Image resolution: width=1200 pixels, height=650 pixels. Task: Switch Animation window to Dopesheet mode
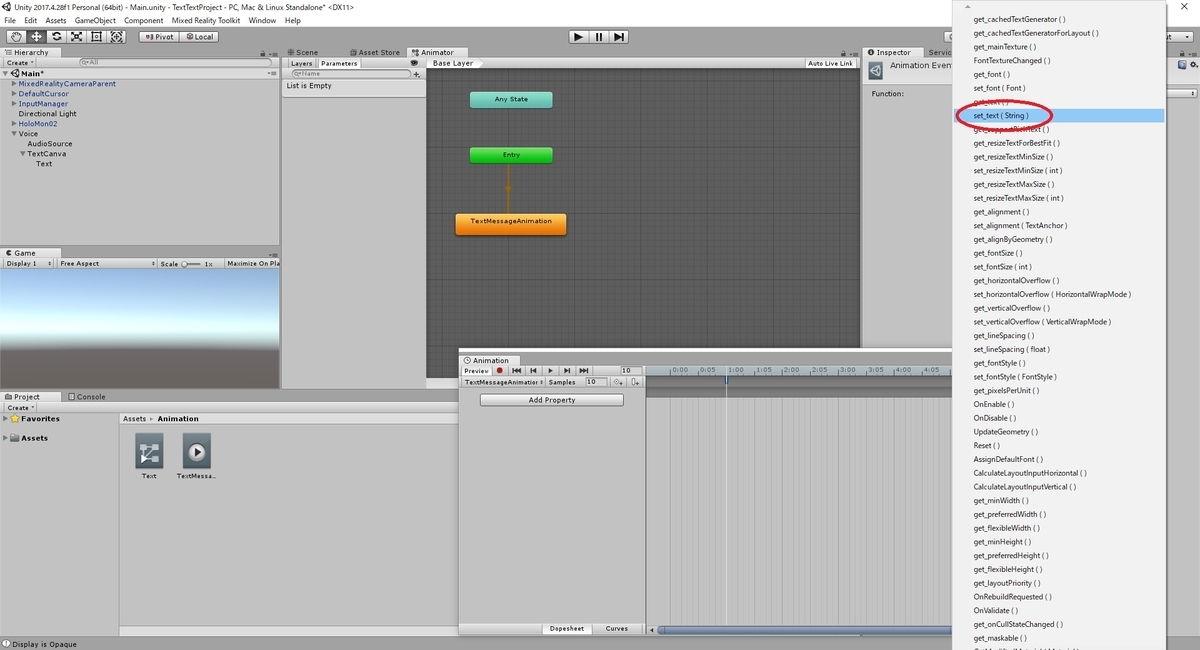click(567, 629)
